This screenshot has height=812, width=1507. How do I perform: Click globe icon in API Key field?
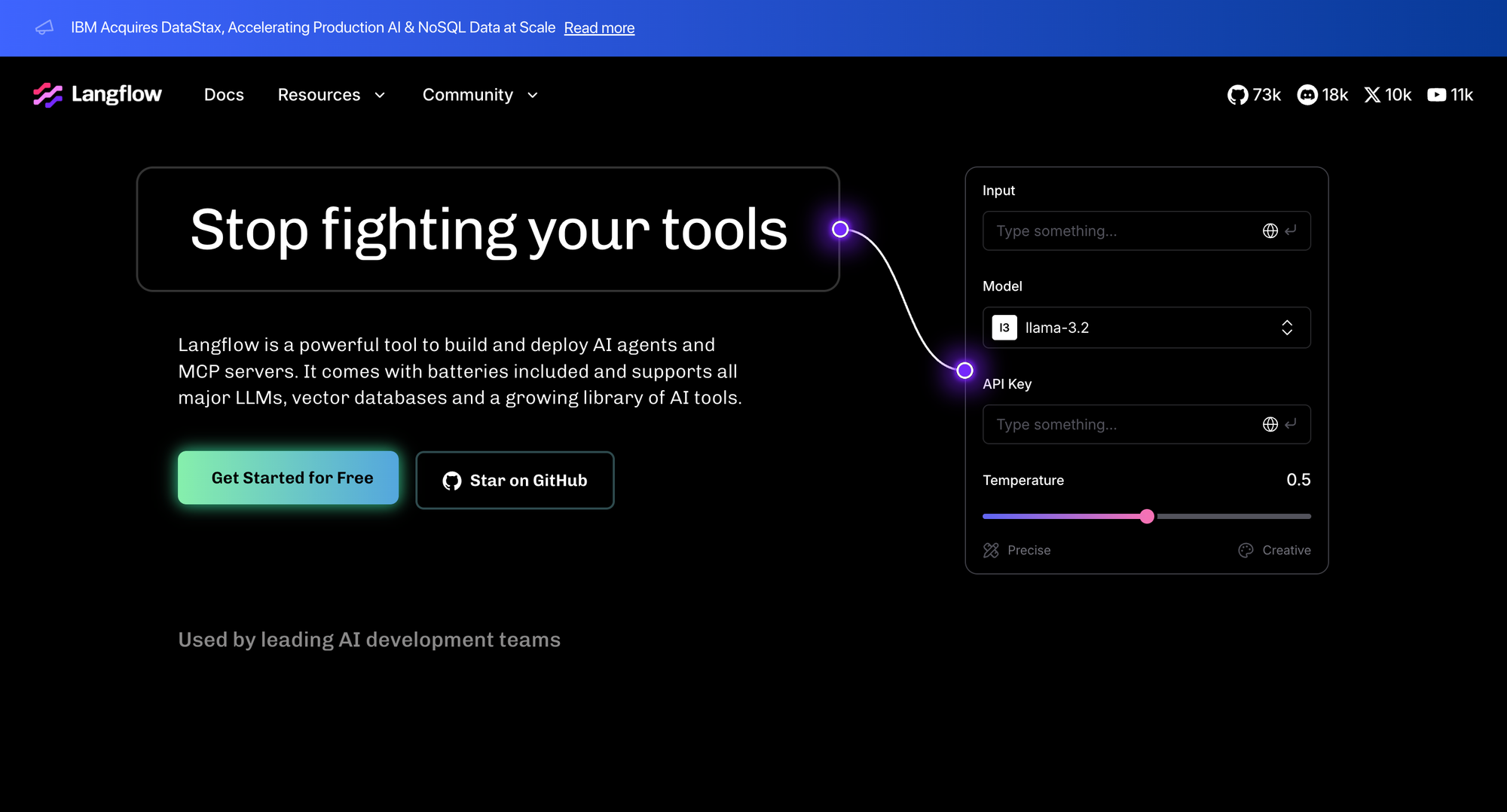pos(1270,424)
